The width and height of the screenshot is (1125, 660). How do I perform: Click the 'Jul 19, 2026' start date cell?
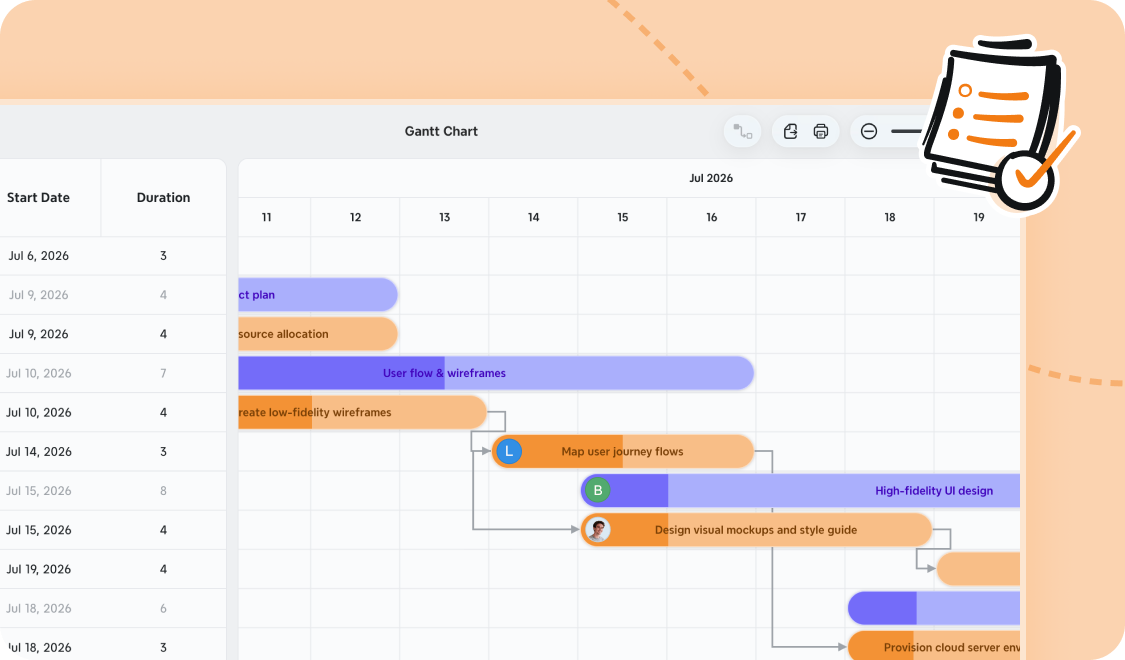coord(39,570)
